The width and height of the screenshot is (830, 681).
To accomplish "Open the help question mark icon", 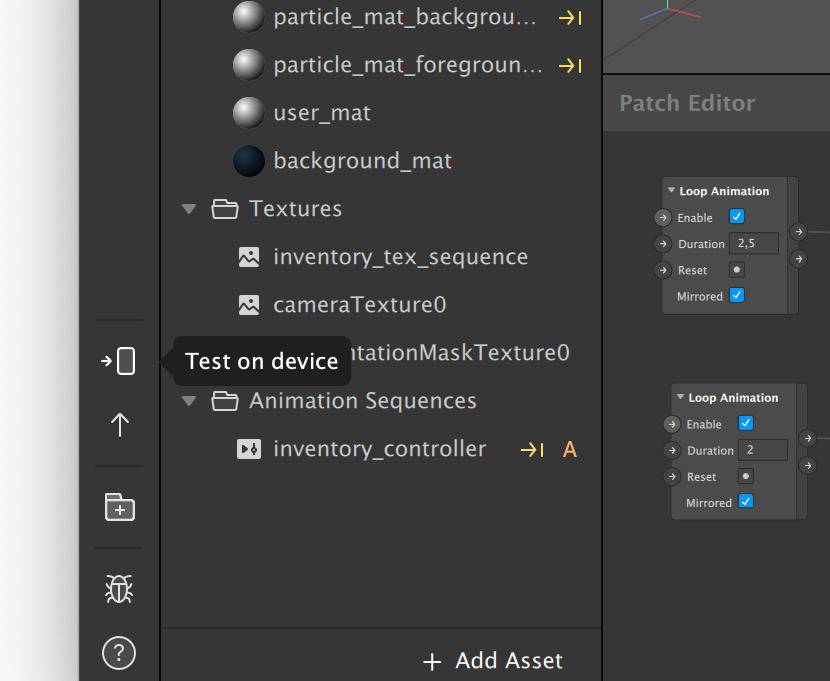I will (x=119, y=653).
